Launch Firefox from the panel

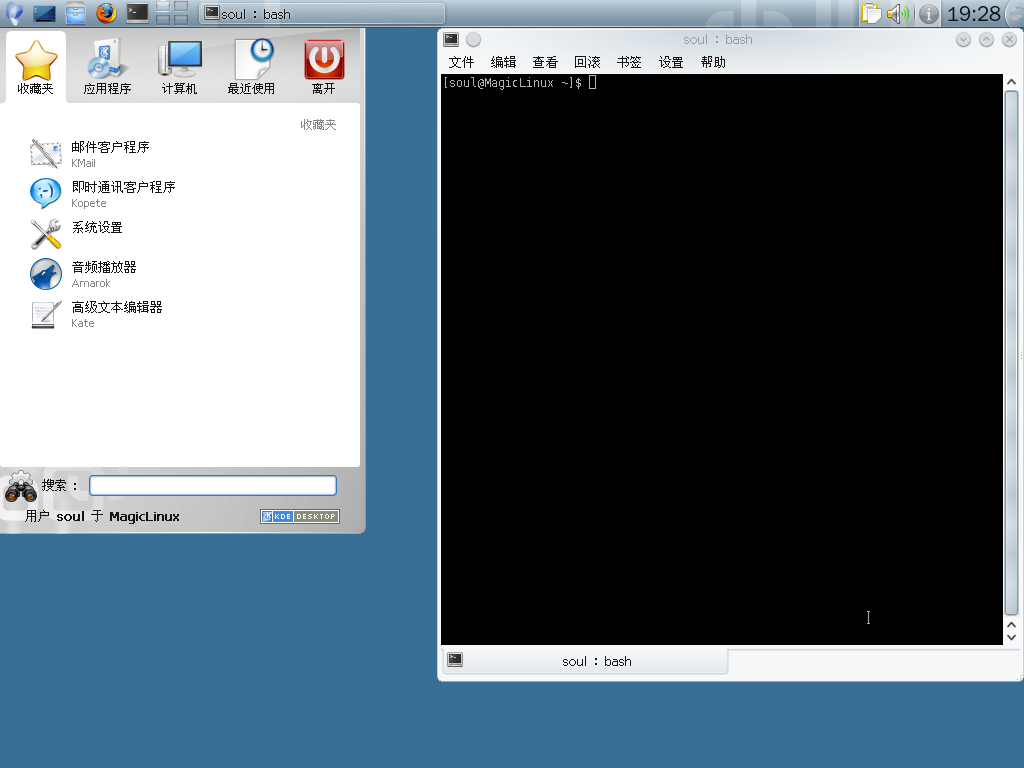[x=106, y=12]
